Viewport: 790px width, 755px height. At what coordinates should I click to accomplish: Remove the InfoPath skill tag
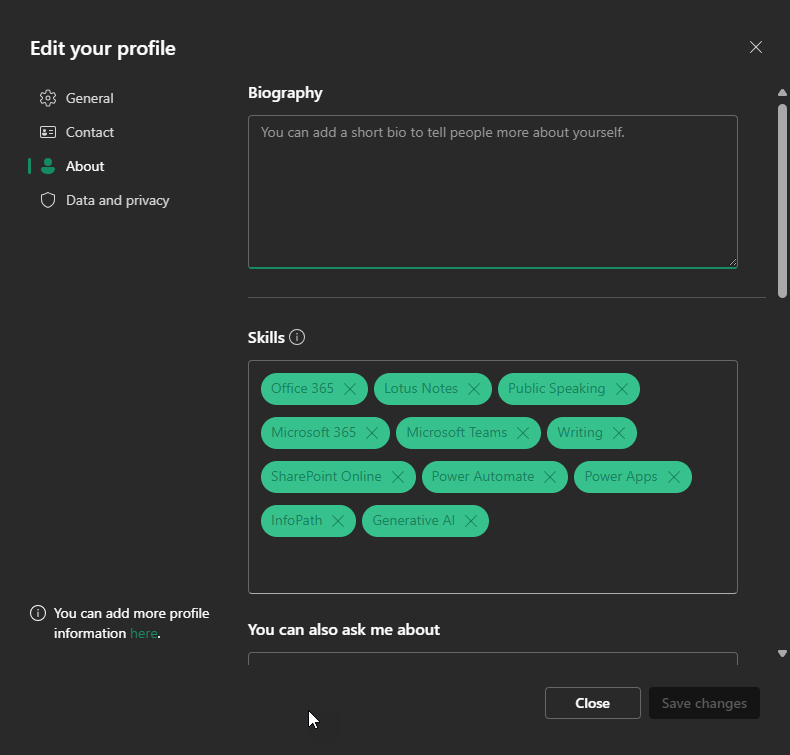[338, 521]
